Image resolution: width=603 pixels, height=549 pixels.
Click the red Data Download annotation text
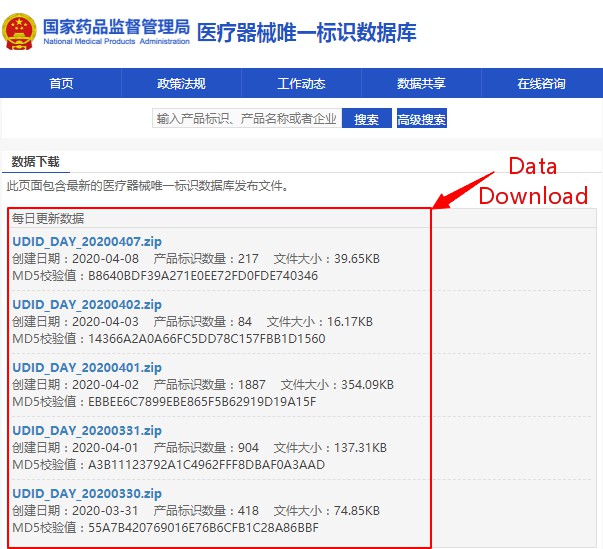pyautogui.click(x=532, y=181)
